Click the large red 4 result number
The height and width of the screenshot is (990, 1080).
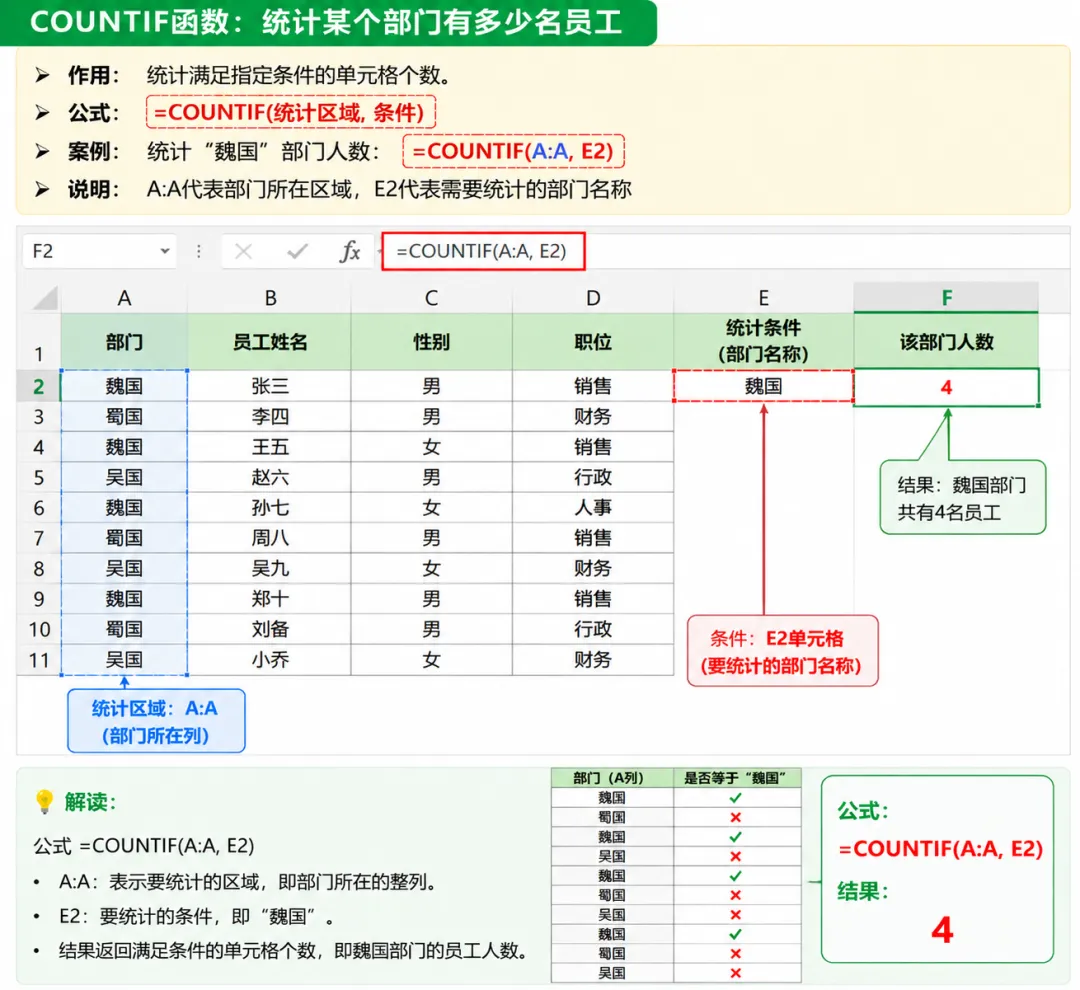[x=942, y=930]
